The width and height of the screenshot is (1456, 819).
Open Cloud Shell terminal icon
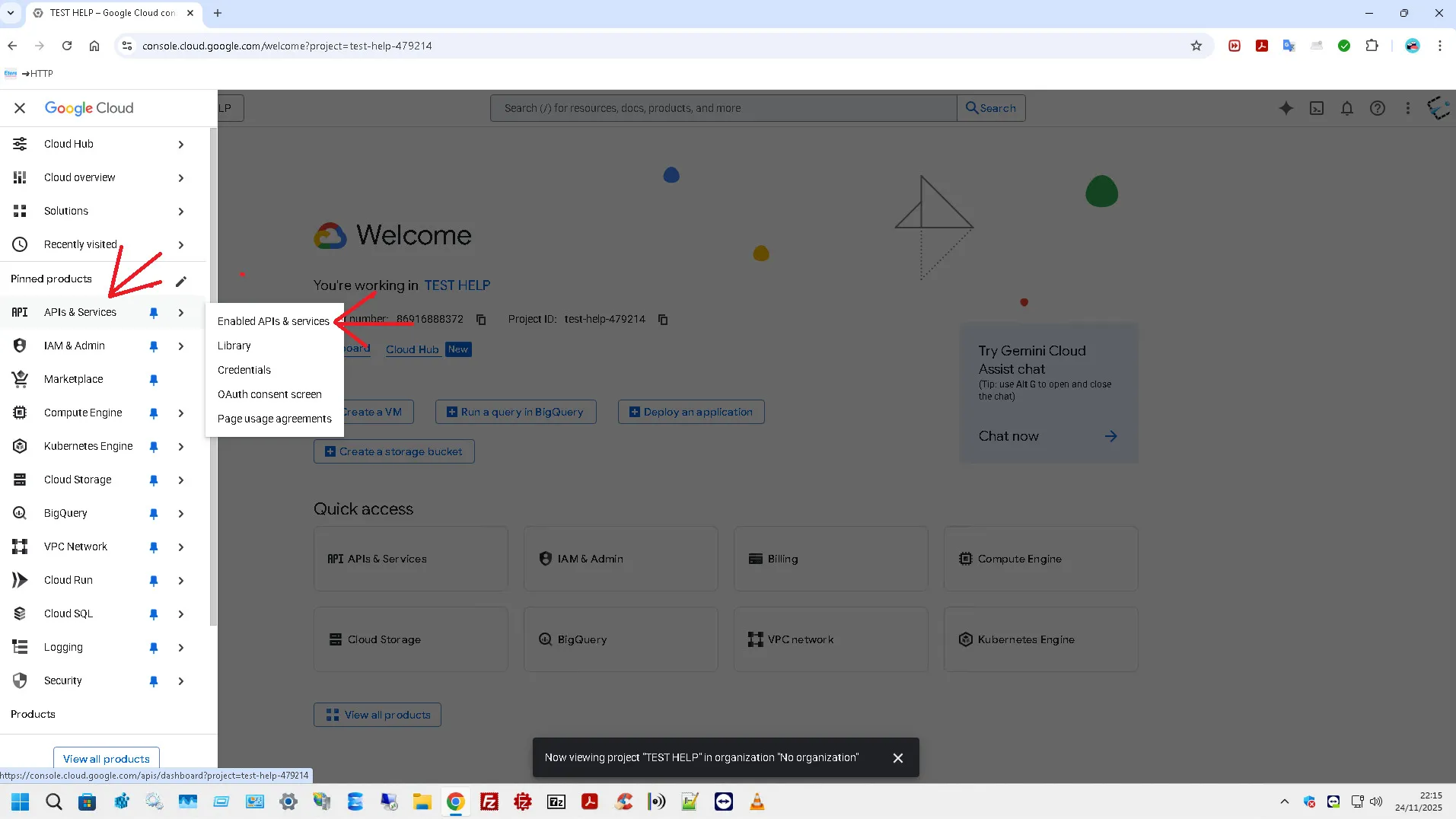point(1316,108)
